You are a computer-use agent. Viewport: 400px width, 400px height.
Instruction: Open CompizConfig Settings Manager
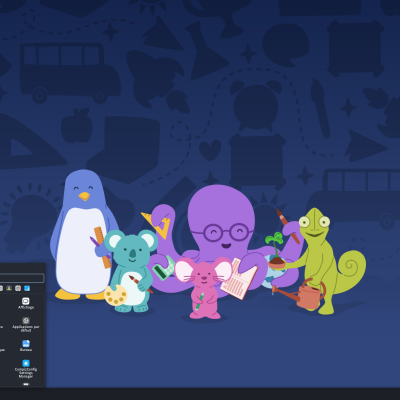point(26,363)
